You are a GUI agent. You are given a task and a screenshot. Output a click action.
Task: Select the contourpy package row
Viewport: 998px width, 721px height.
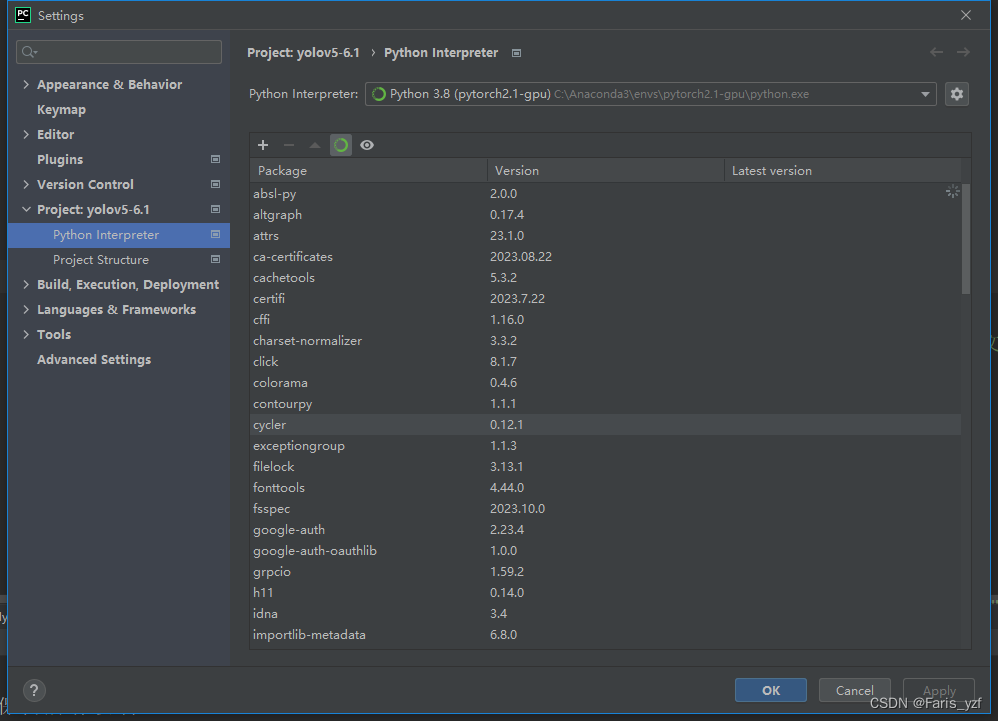click(605, 403)
